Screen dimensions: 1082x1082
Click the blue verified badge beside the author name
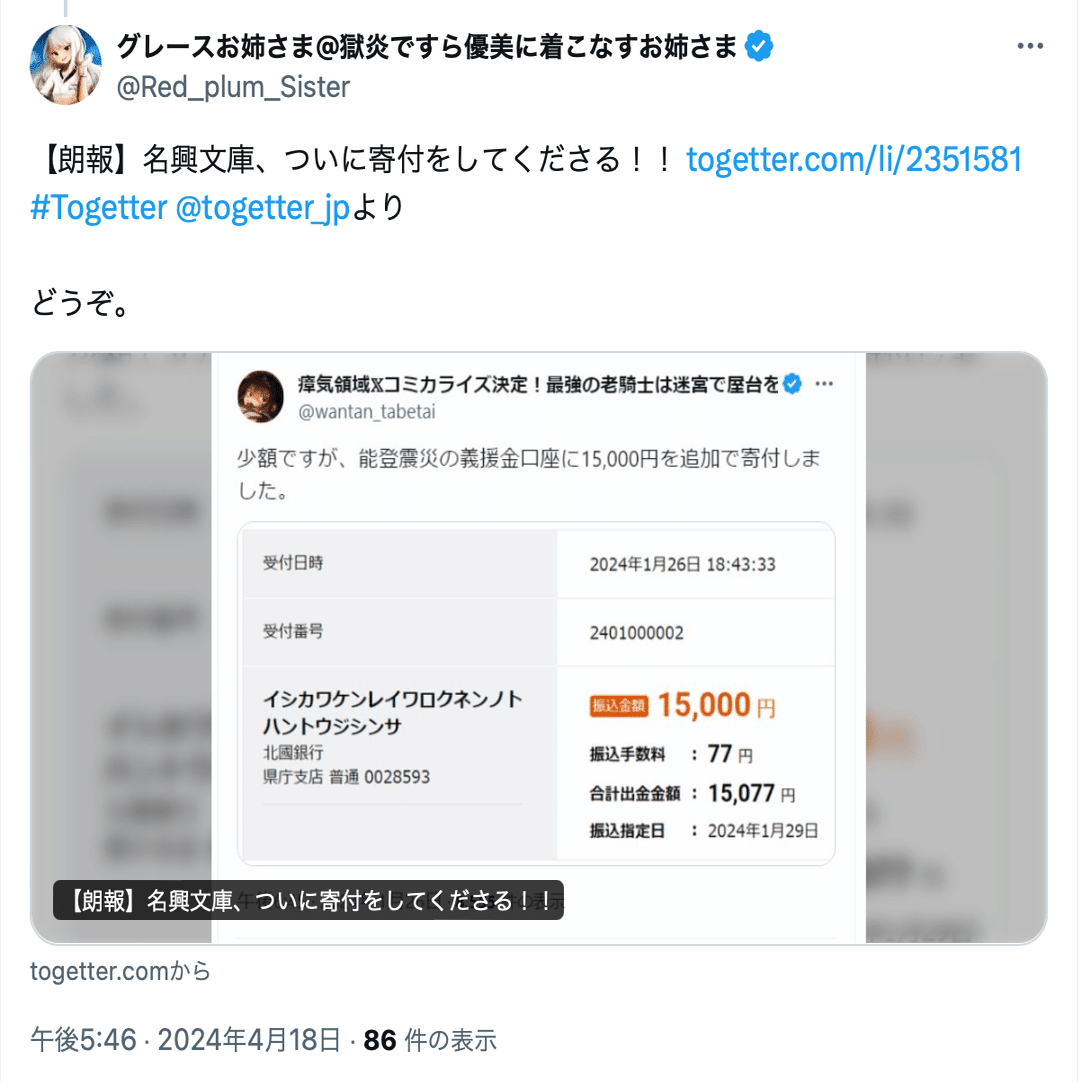tap(759, 46)
